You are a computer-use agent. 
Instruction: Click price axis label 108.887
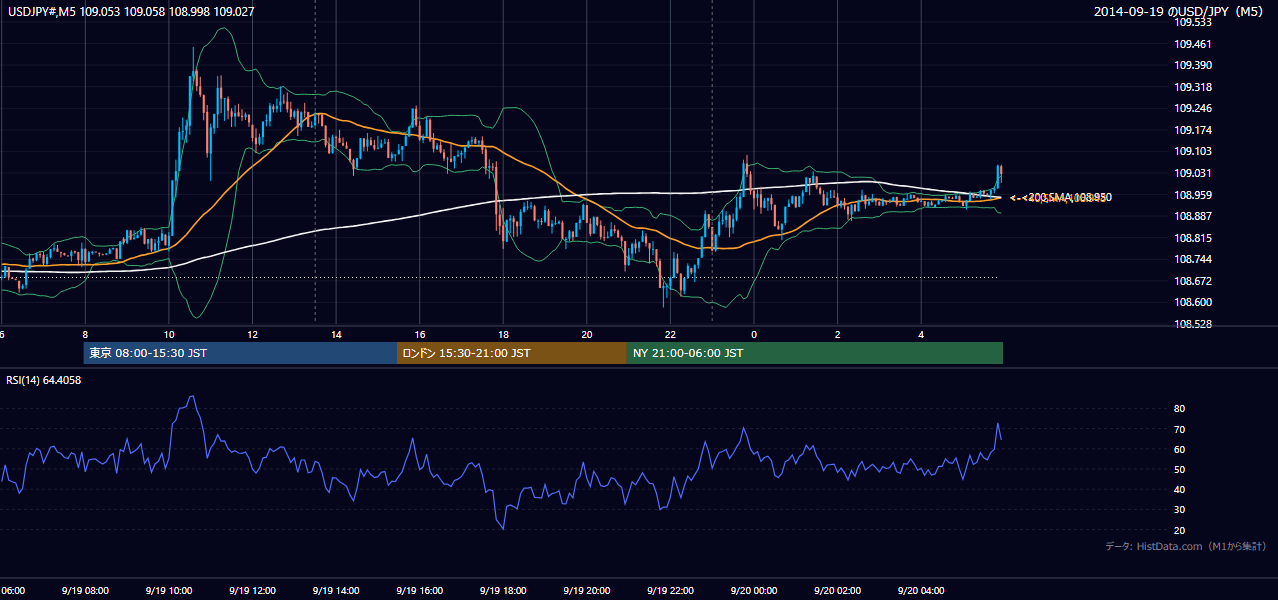pos(1193,216)
